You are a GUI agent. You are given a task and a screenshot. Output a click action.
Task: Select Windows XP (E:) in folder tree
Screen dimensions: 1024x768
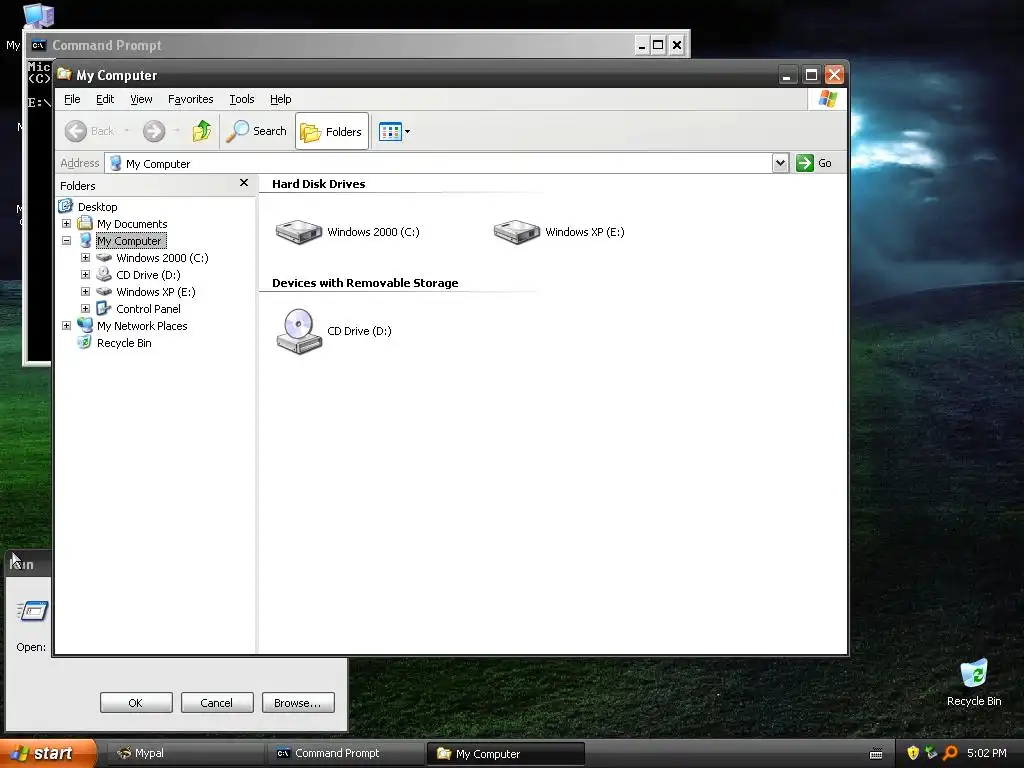155,292
